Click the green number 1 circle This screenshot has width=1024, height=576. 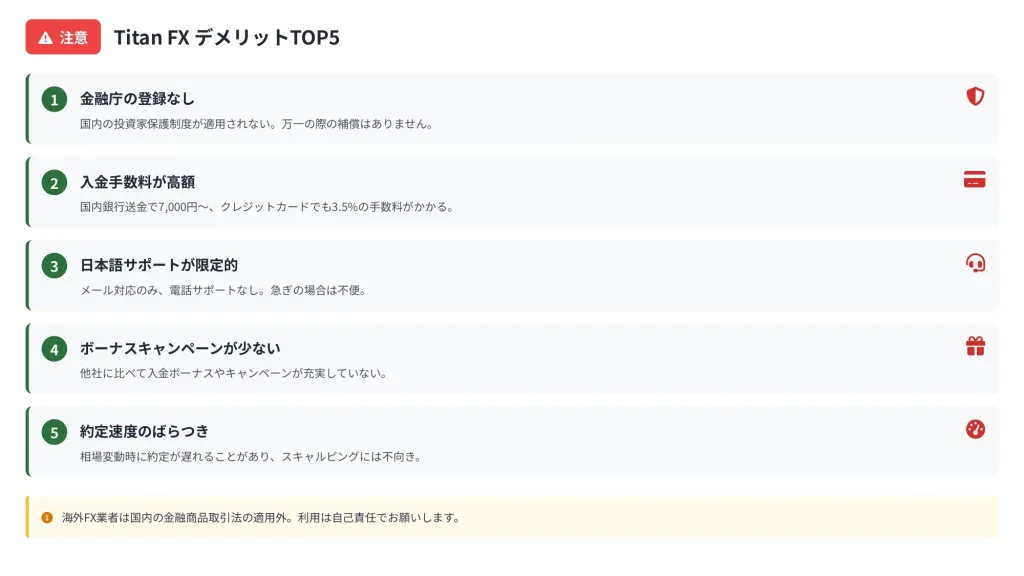54,99
